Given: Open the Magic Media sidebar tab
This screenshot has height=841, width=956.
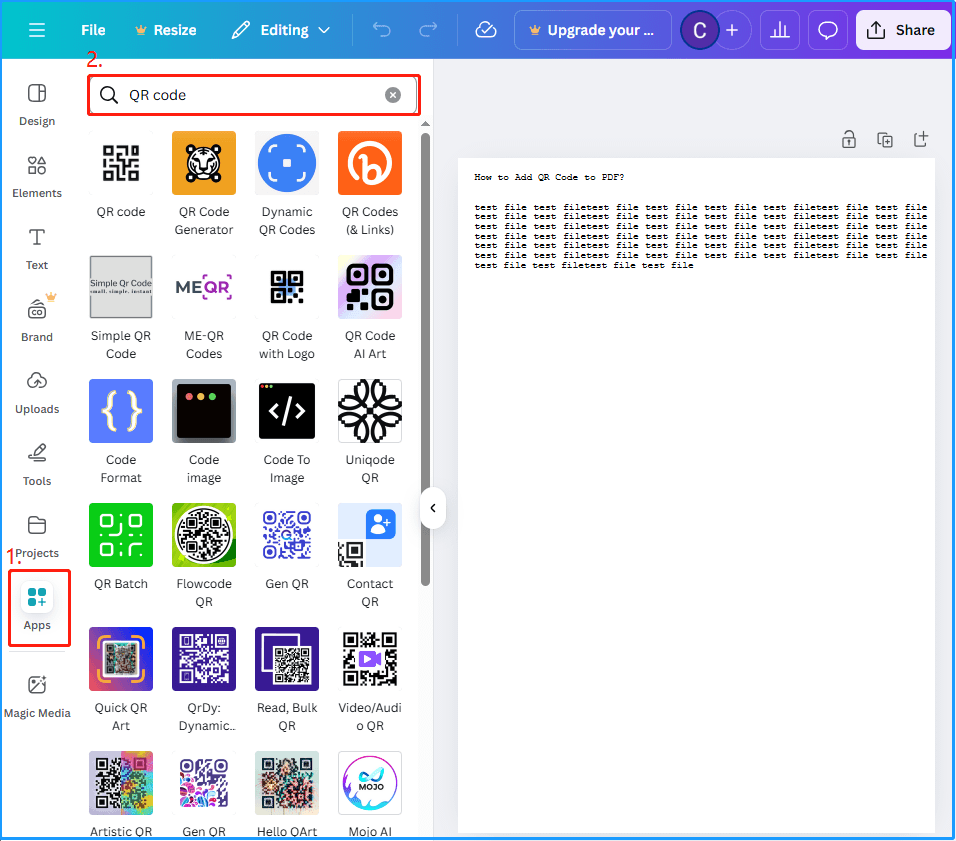Looking at the screenshot, I should point(37,696).
